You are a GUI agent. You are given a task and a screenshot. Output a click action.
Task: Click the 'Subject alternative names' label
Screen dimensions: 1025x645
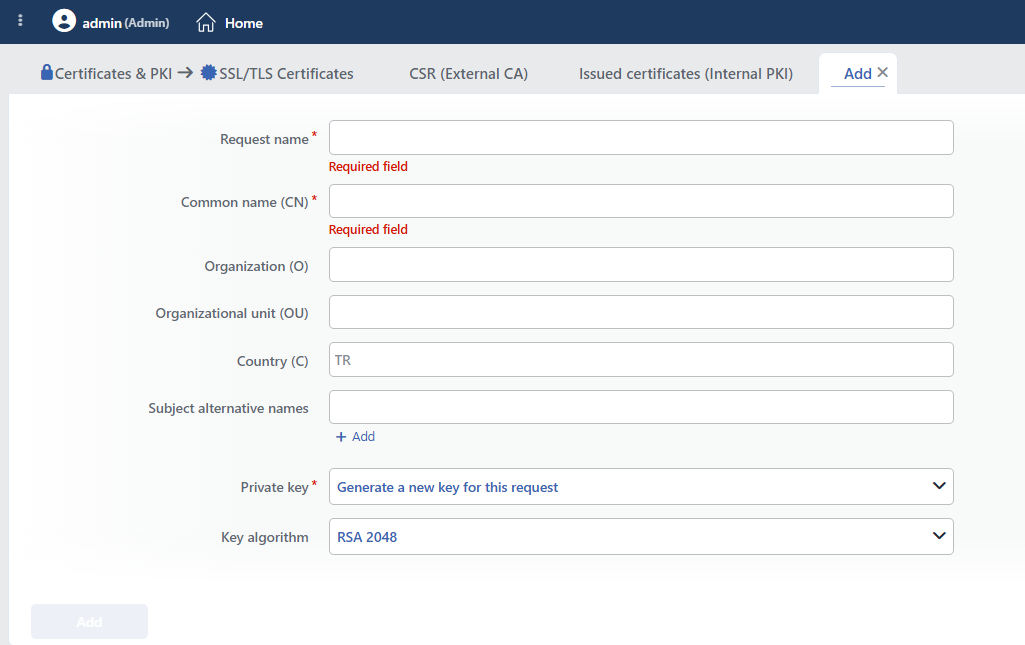[x=228, y=408]
